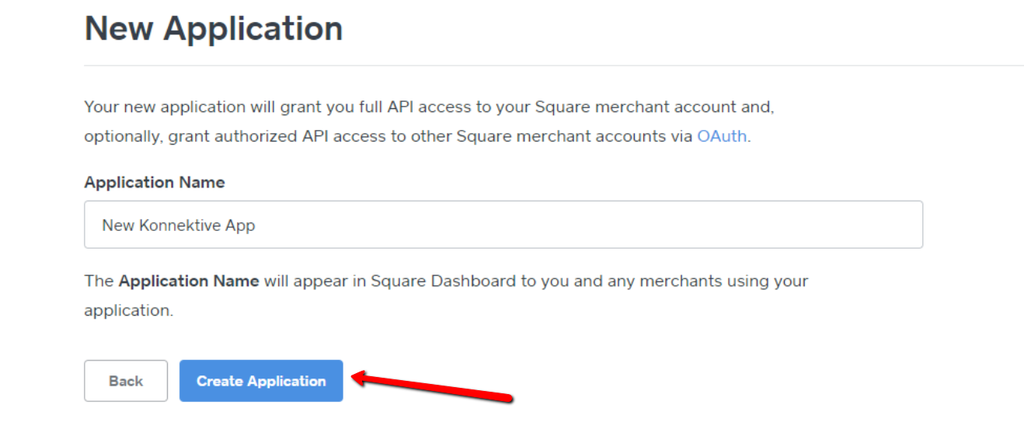Click the red arrowhead tip near the button
The height and width of the screenshot is (444, 1024).
(x=356, y=379)
